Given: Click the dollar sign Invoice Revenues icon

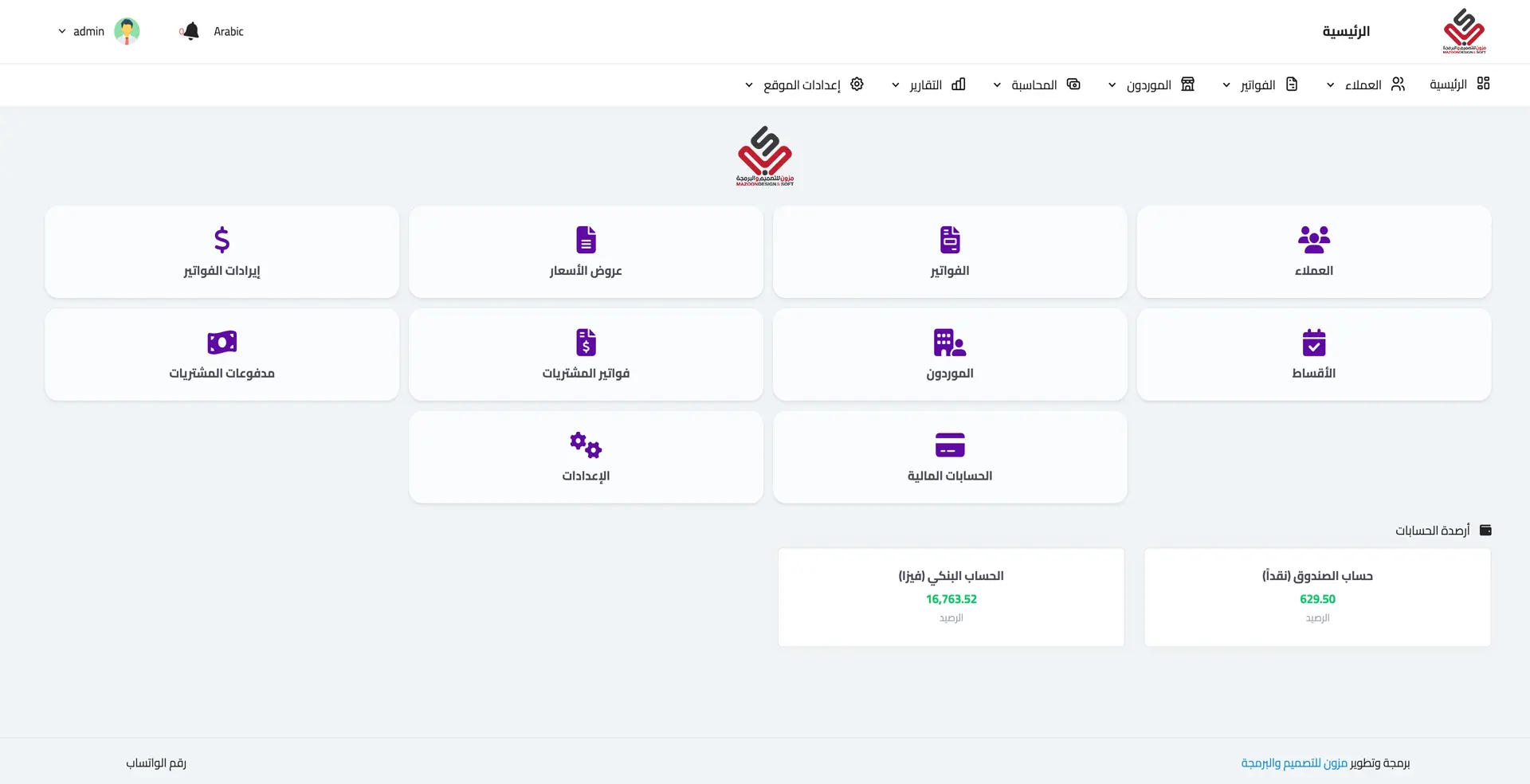Looking at the screenshot, I should [222, 239].
